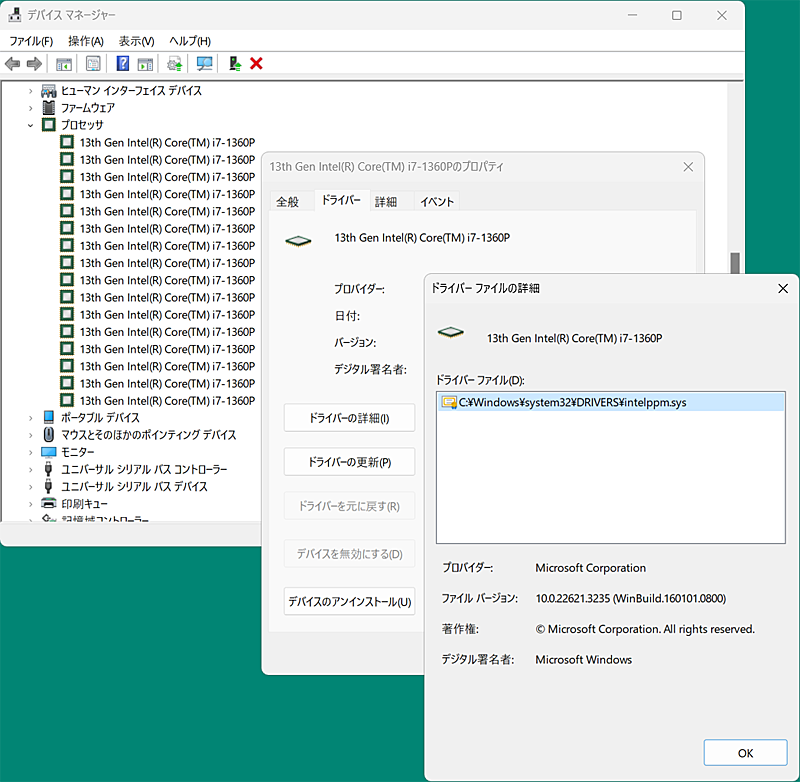Click the ポータブル デバイス icon
Viewport: 800px width, 782px height.
pos(48,417)
